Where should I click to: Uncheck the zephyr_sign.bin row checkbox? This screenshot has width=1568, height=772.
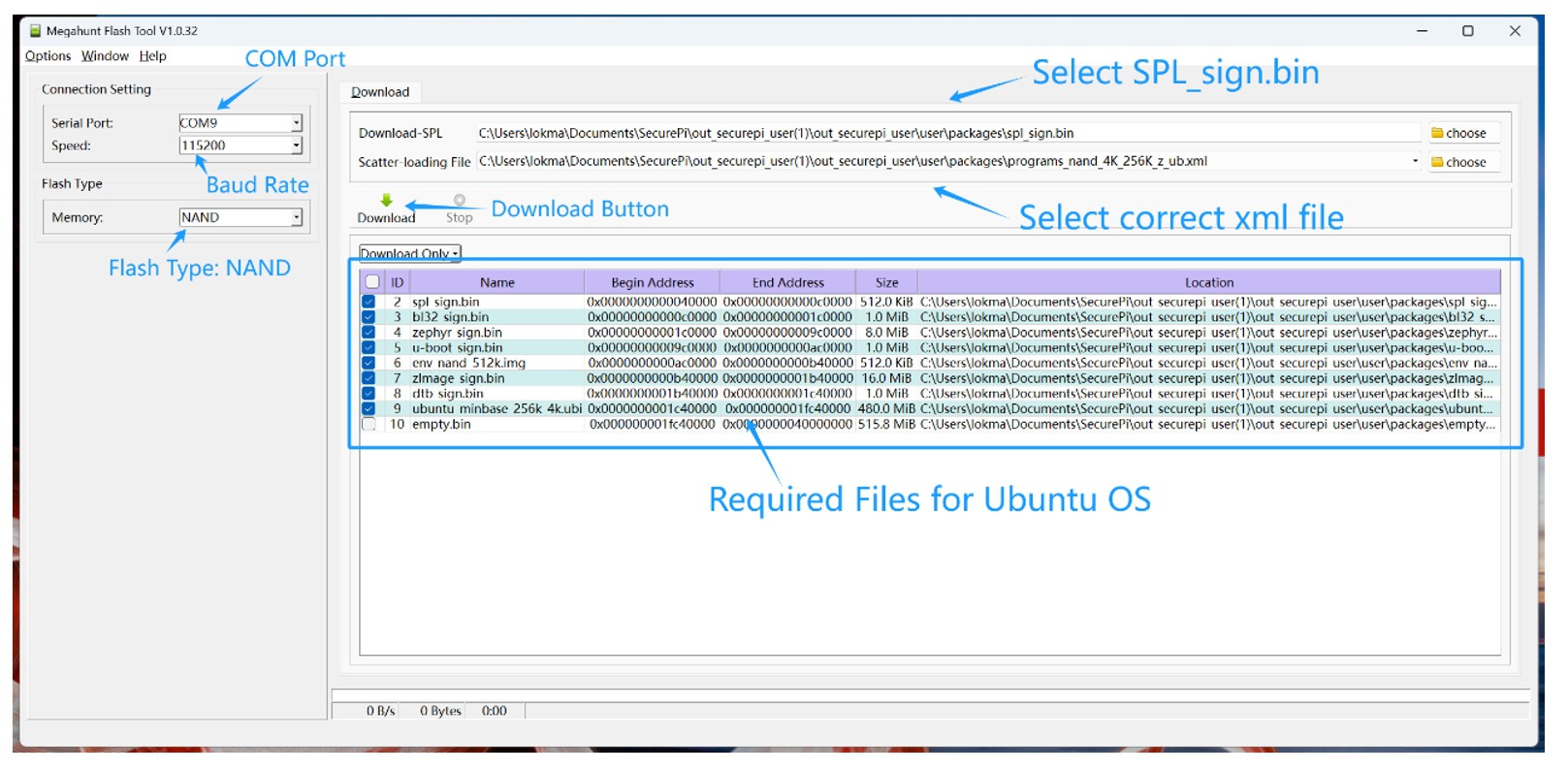[368, 332]
